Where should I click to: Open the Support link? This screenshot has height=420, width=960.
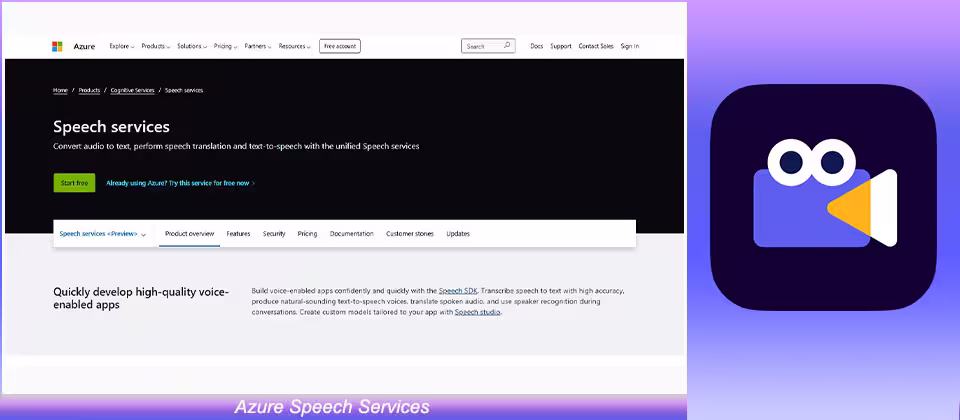coord(560,47)
